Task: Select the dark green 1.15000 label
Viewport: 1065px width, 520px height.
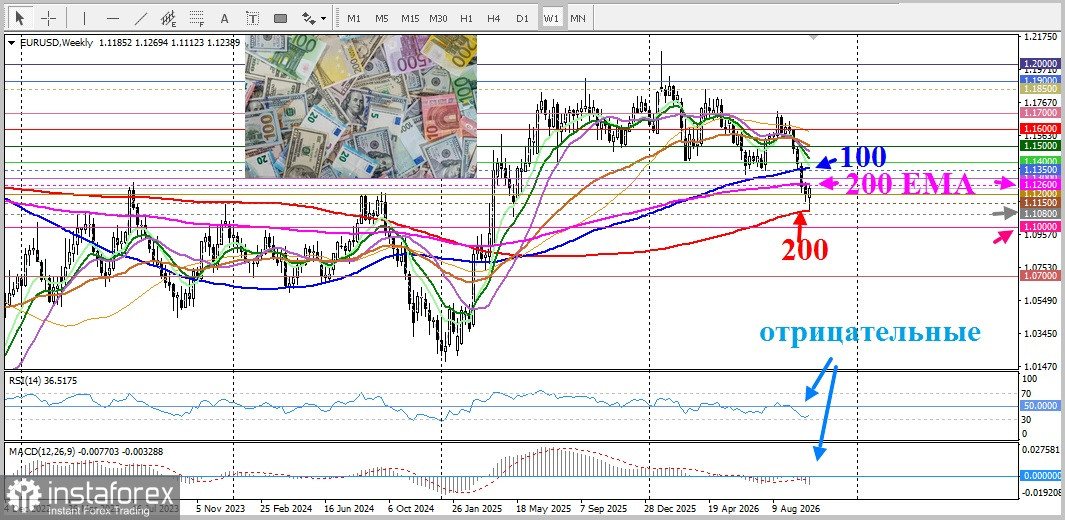Action: pyautogui.click(x=1039, y=145)
